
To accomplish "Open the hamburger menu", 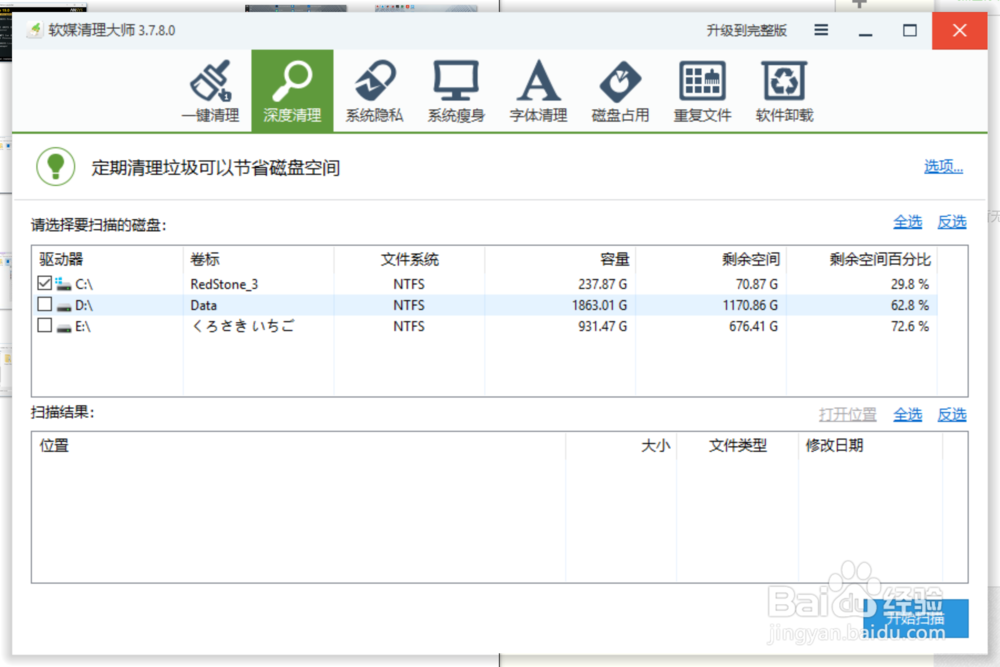I will 820,30.
